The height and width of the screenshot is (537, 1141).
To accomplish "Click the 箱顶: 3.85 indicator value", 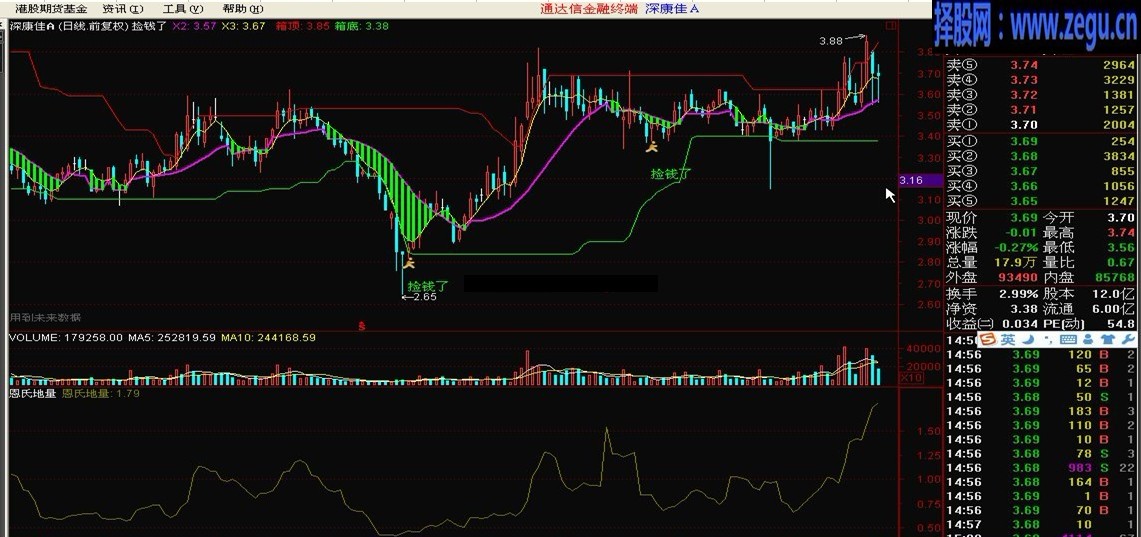I will tap(302, 26).
